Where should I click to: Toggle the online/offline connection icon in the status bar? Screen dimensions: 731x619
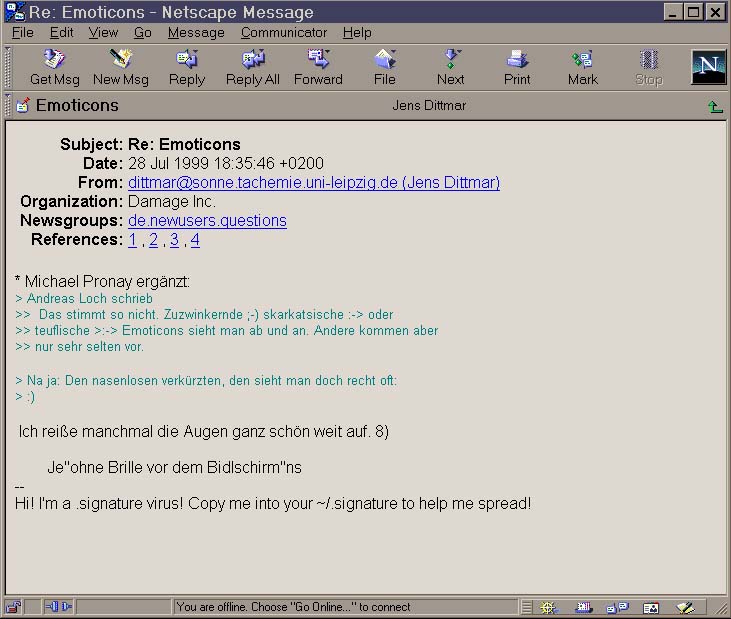[x=58, y=607]
